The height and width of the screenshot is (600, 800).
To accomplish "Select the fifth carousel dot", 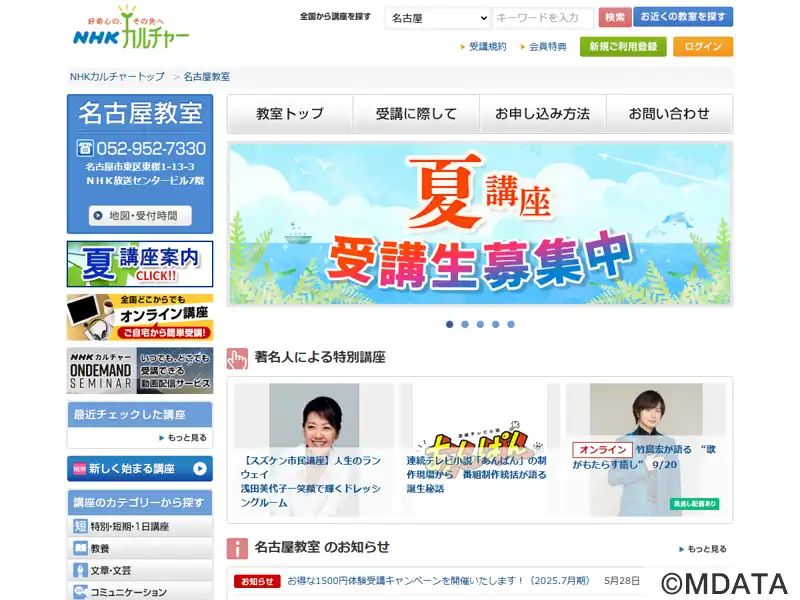I will coord(511,324).
